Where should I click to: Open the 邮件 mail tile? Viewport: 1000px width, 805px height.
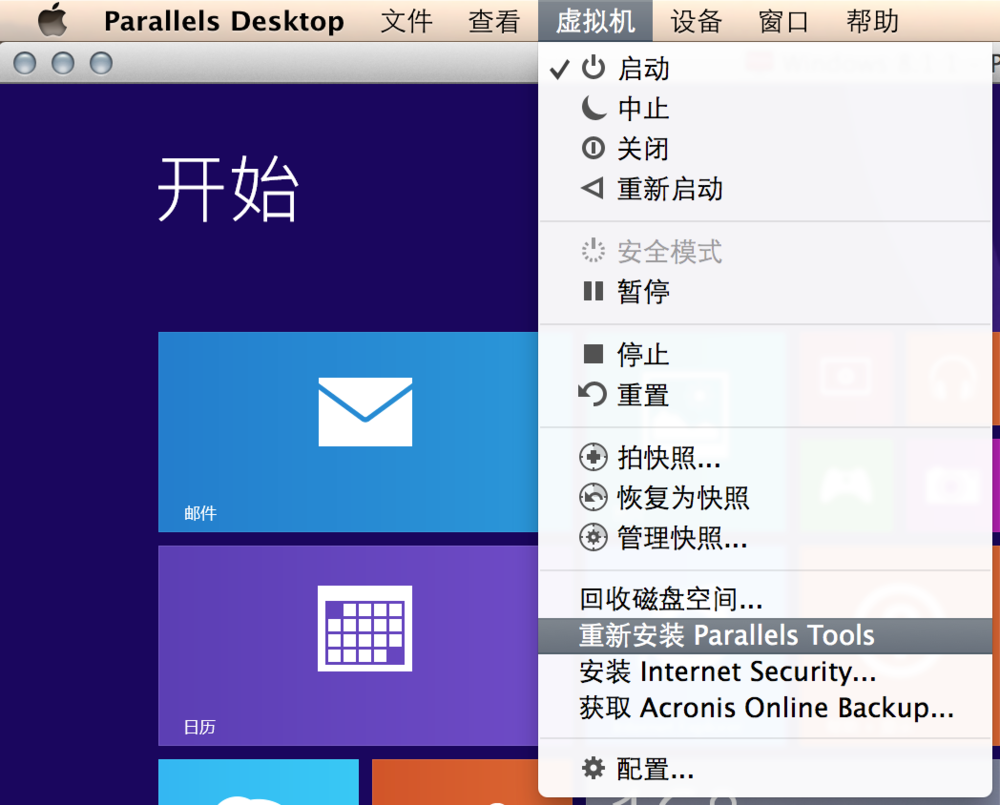(x=348, y=432)
